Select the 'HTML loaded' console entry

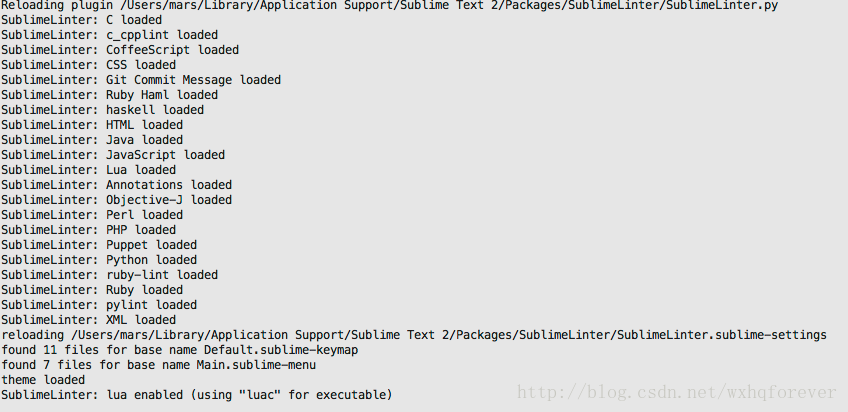[92, 125]
